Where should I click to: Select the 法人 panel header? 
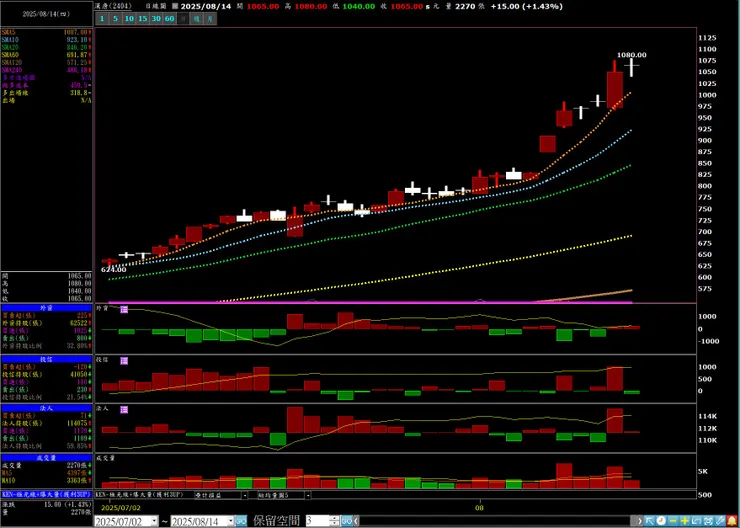46,408
